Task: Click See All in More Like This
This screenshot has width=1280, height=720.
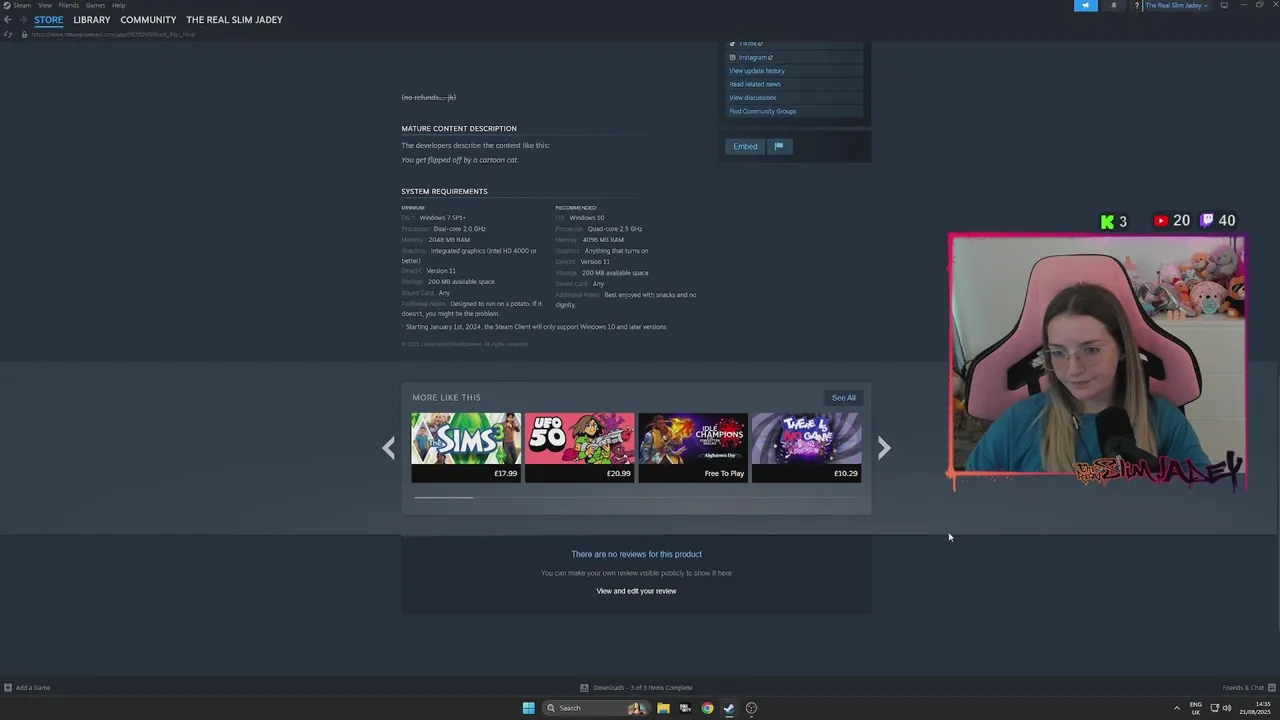Action: tap(844, 398)
